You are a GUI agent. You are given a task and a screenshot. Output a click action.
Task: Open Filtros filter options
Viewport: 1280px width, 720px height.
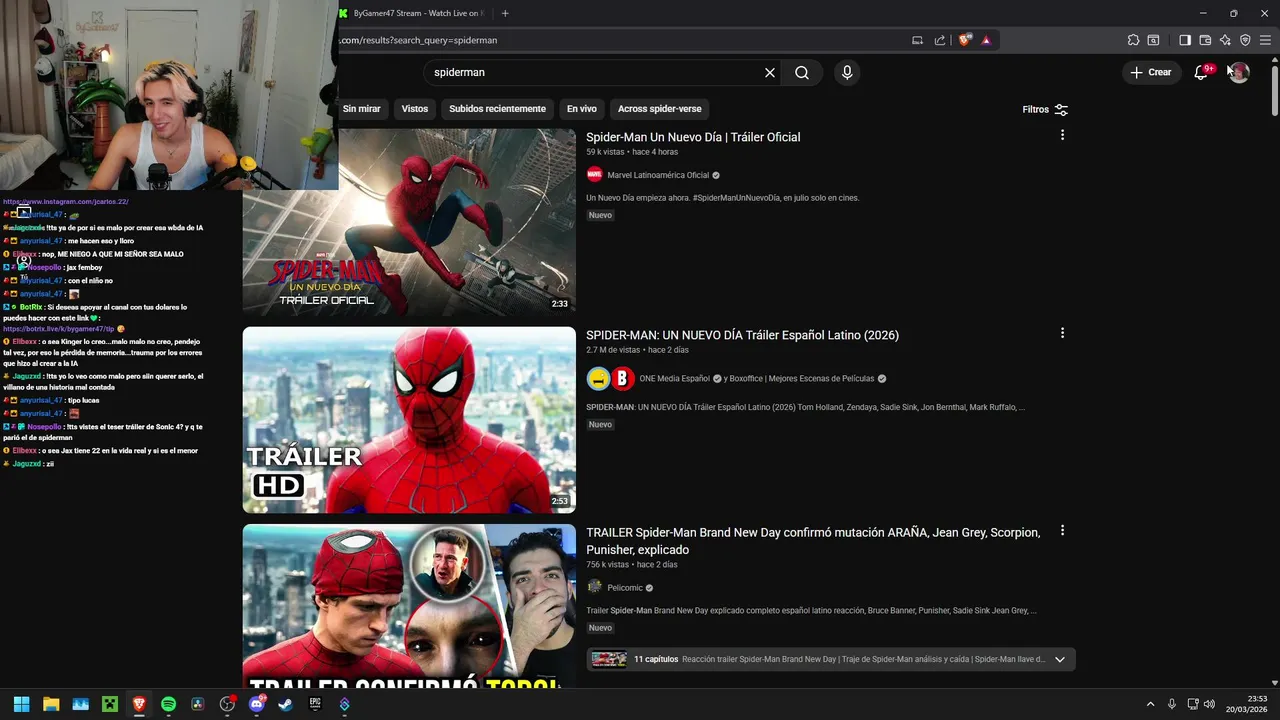click(1045, 109)
